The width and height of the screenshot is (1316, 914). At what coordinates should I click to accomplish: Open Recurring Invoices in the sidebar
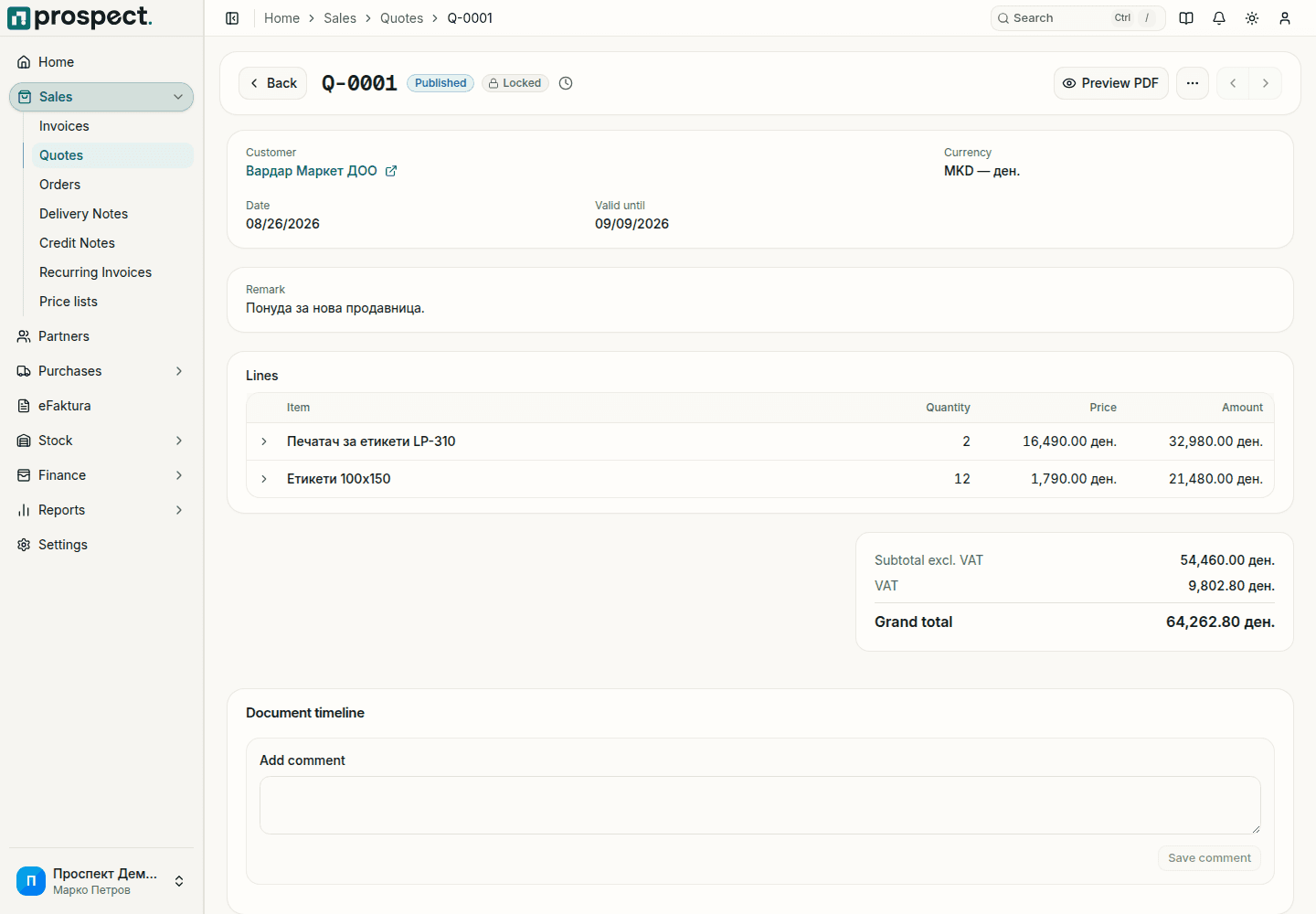click(x=112, y=272)
